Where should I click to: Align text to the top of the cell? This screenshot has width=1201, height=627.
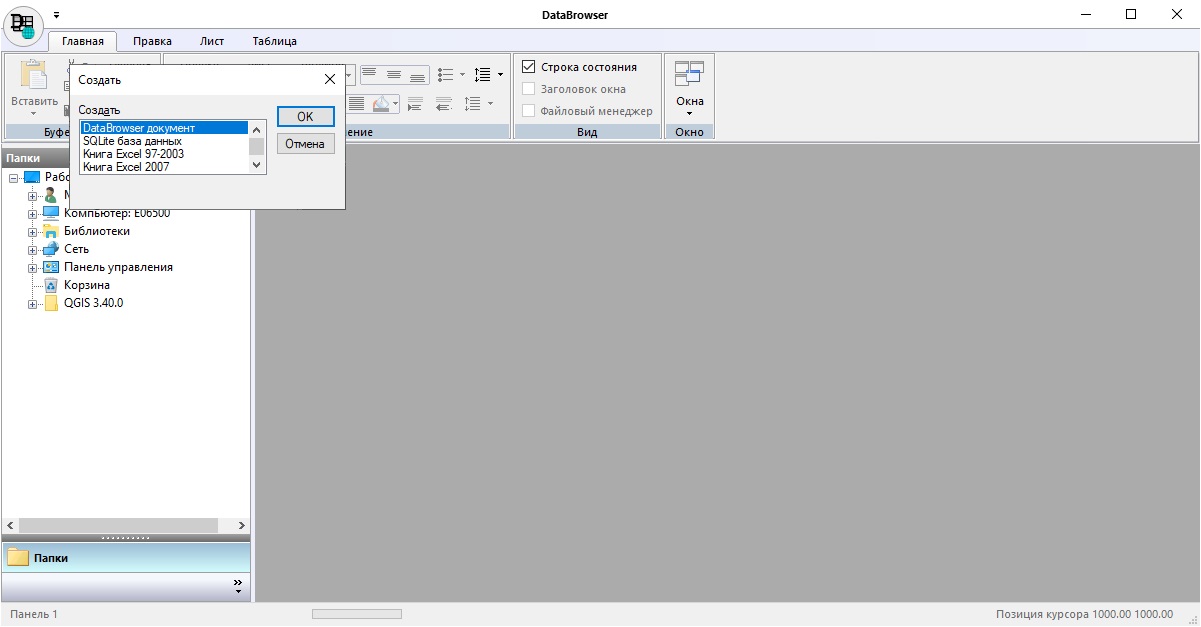pos(369,74)
